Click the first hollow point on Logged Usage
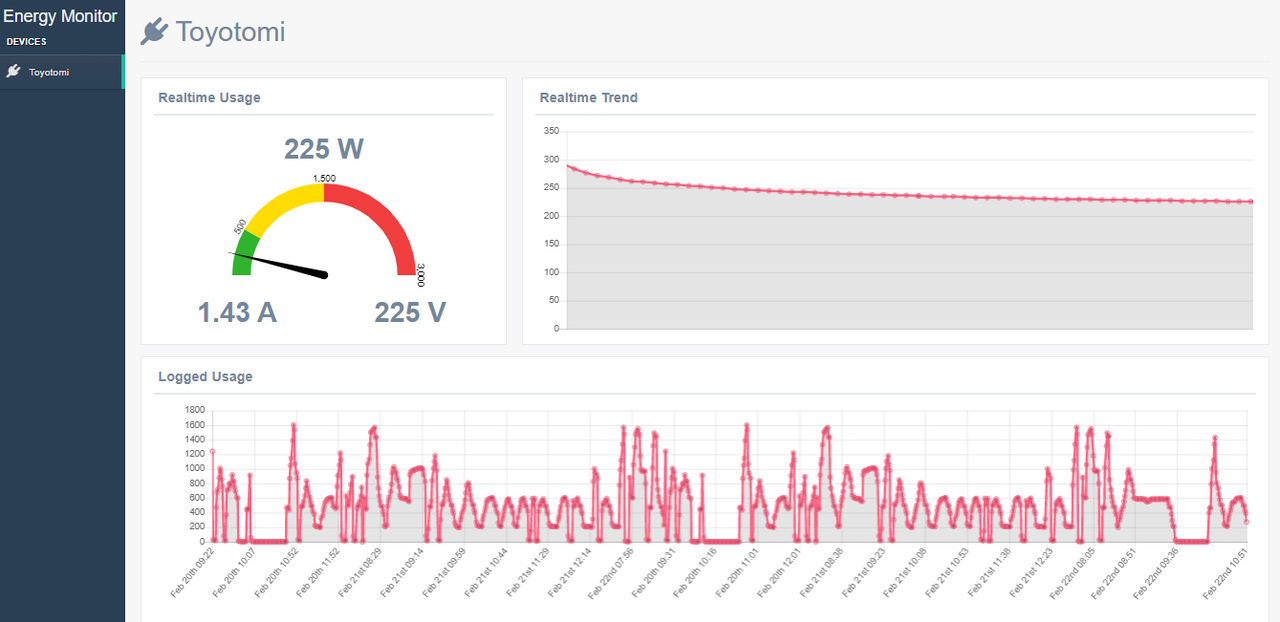This screenshot has height=622, width=1280. [212, 451]
